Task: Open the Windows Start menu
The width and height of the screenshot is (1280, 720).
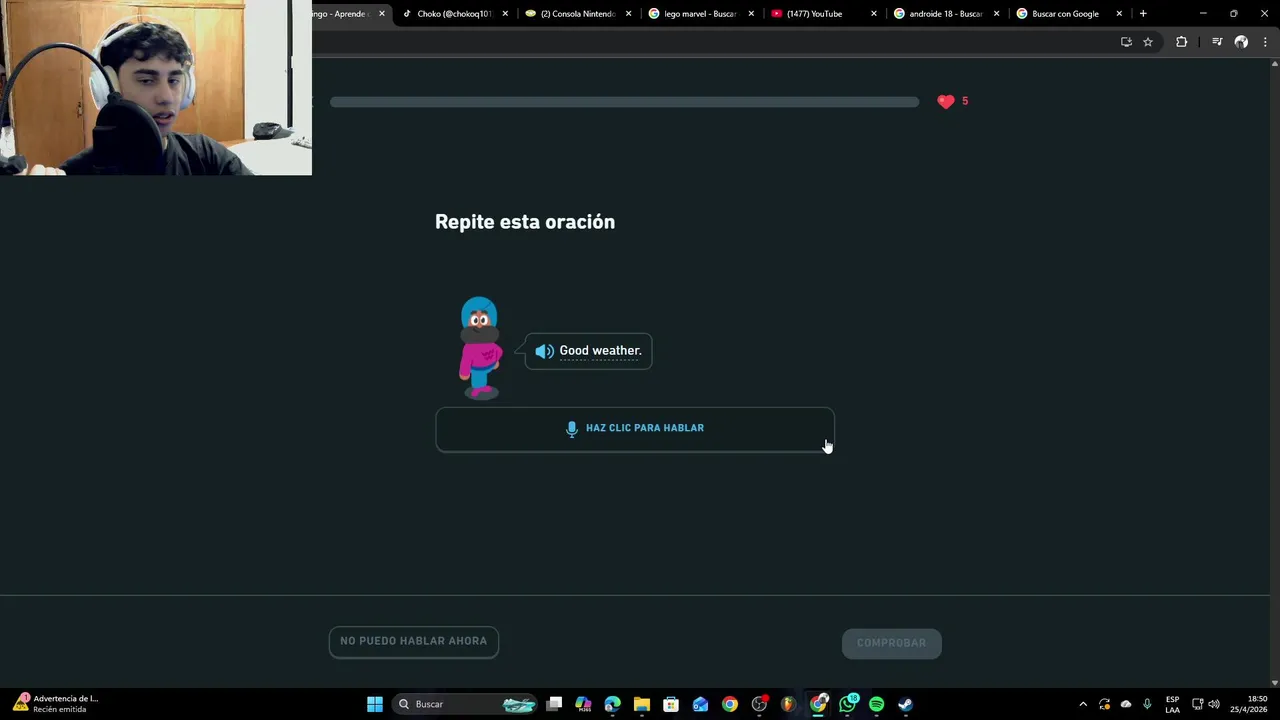Action: tap(375, 704)
